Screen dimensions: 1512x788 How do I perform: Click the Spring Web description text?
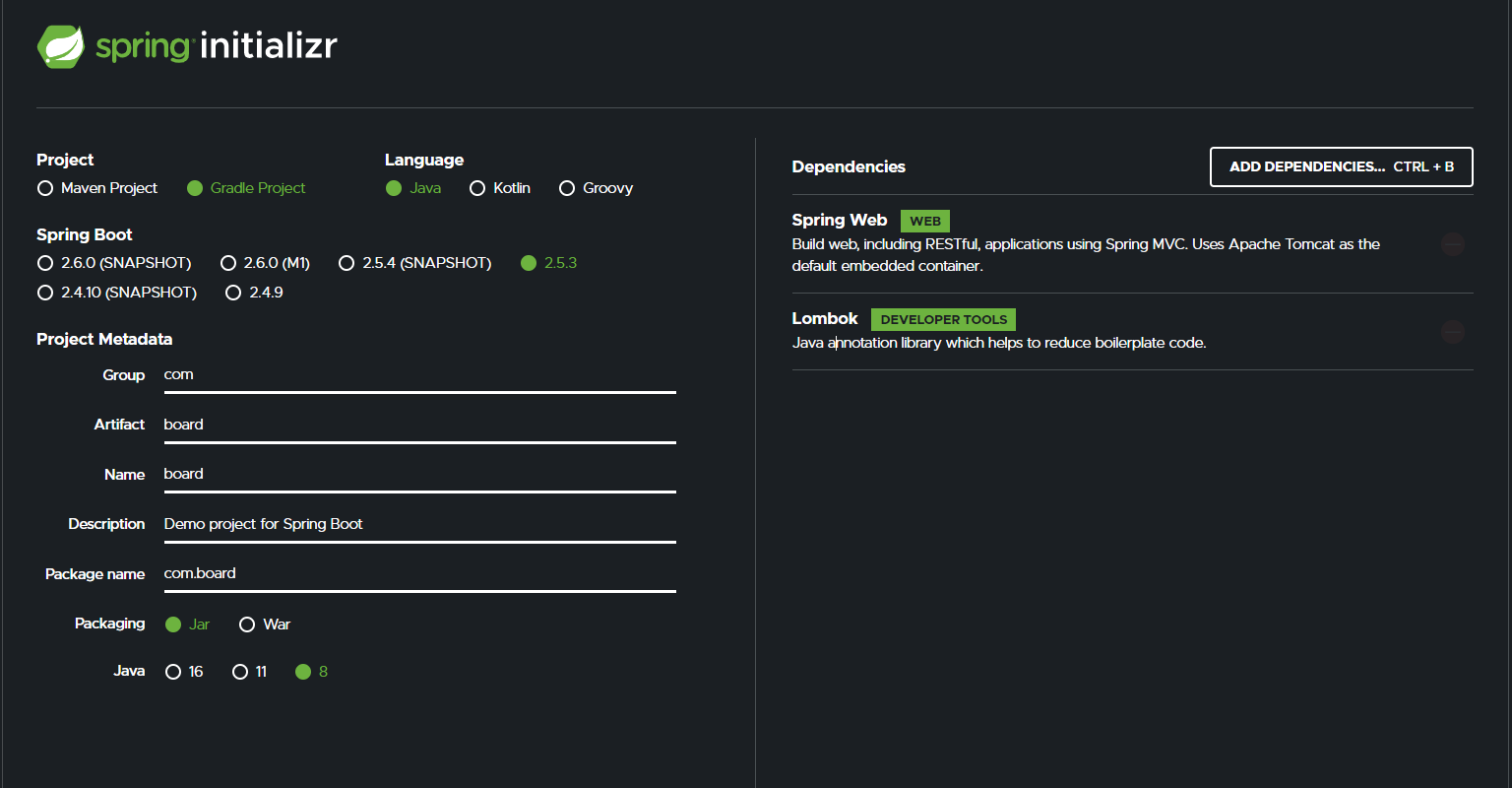coord(1086,255)
